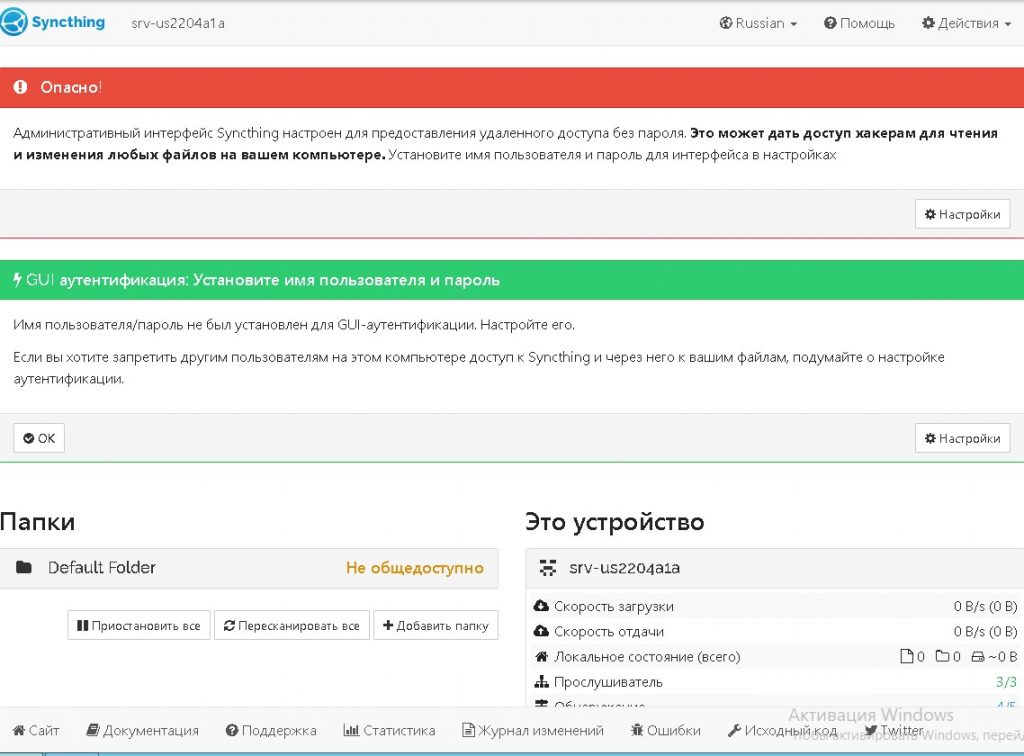The height and width of the screenshot is (756, 1024).
Task: Open the Помощь help link
Action: point(859,23)
